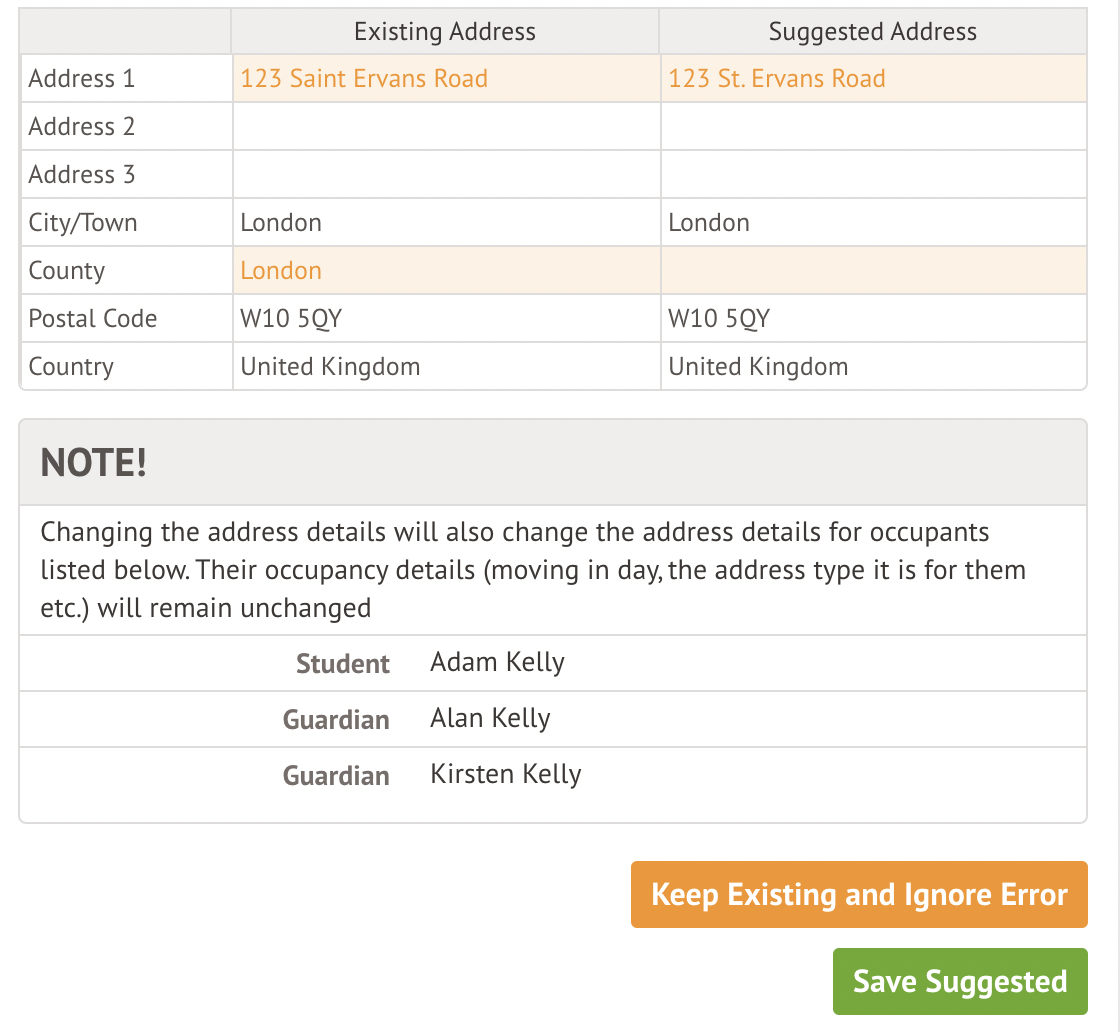The image size is (1120, 1032).
Task: Click existing County value London
Action: coord(281,271)
